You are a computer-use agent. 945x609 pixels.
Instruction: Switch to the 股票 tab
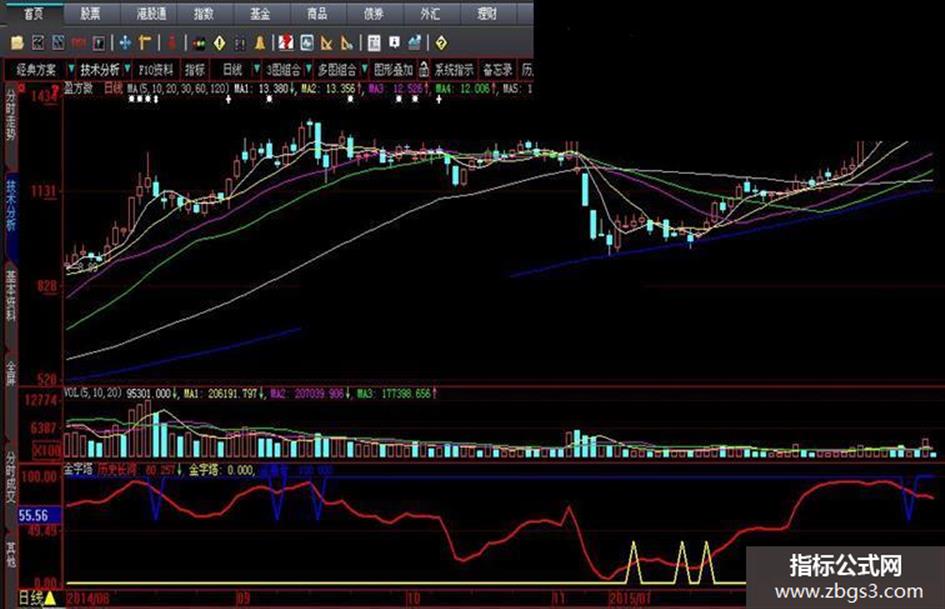pyautogui.click(x=90, y=13)
